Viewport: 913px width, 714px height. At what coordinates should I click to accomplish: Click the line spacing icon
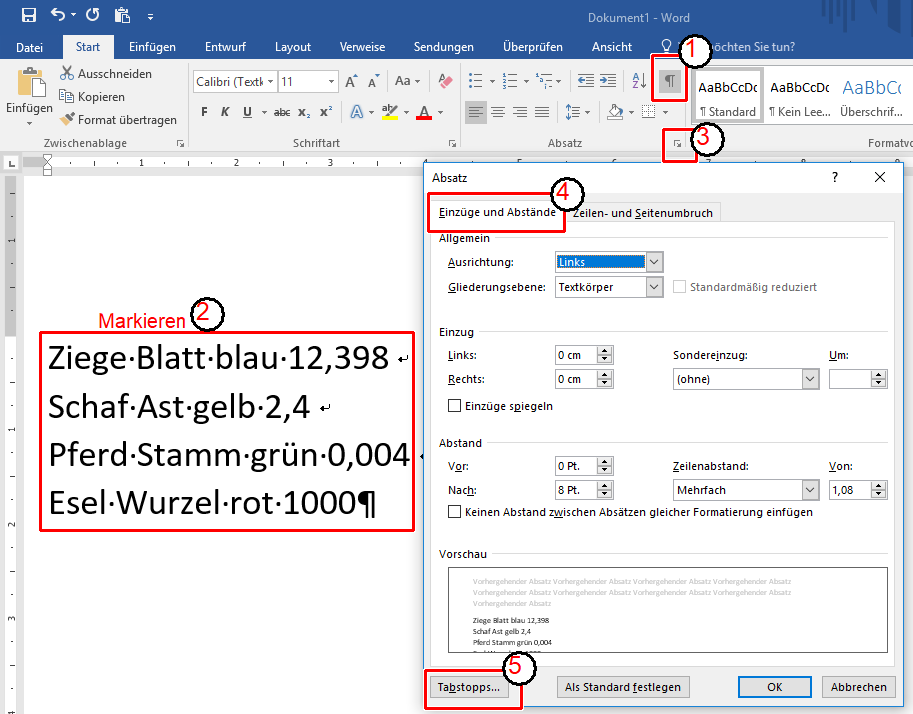tap(572, 112)
